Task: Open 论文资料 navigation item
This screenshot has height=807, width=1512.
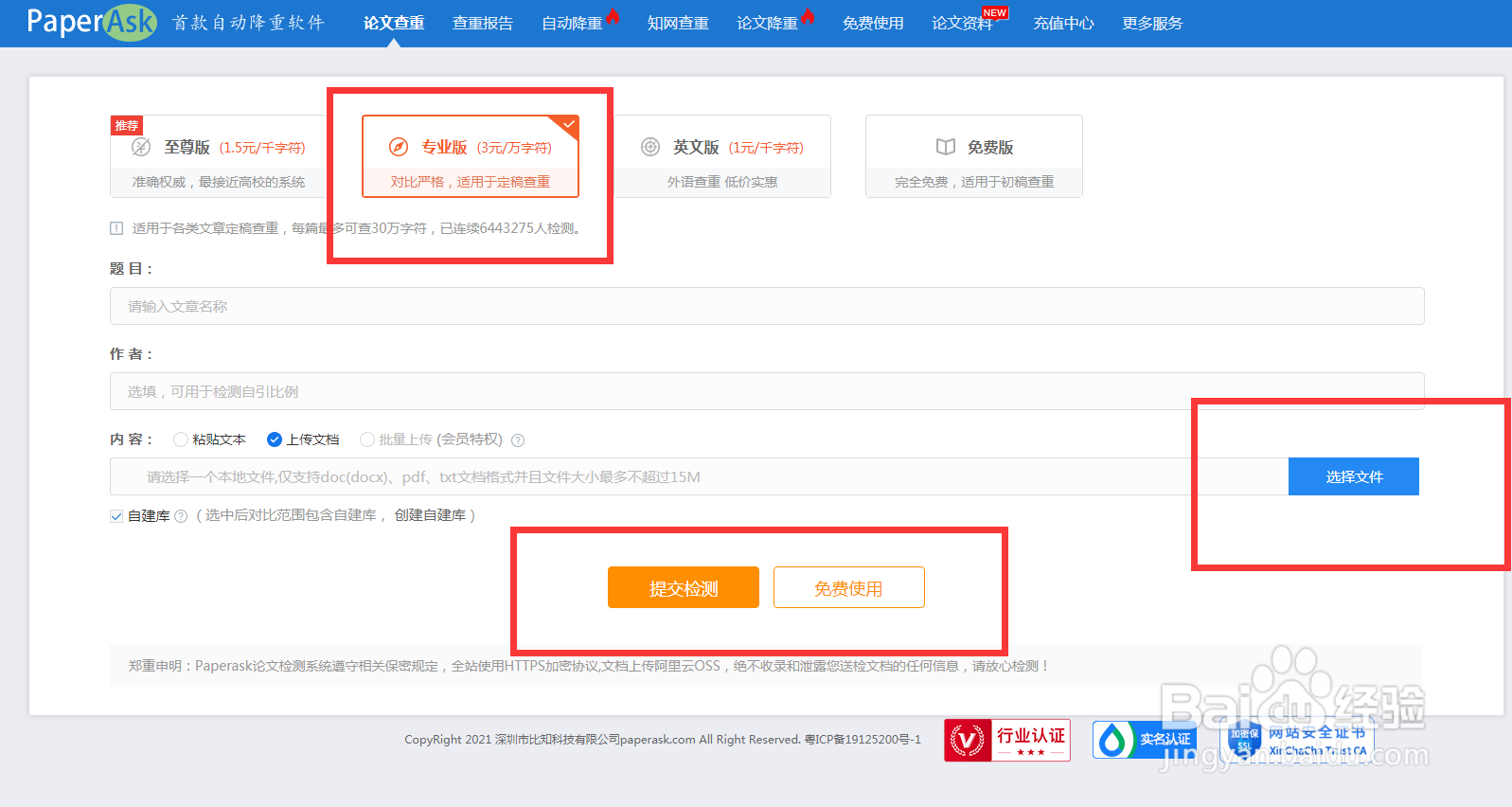Action: [962, 23]
